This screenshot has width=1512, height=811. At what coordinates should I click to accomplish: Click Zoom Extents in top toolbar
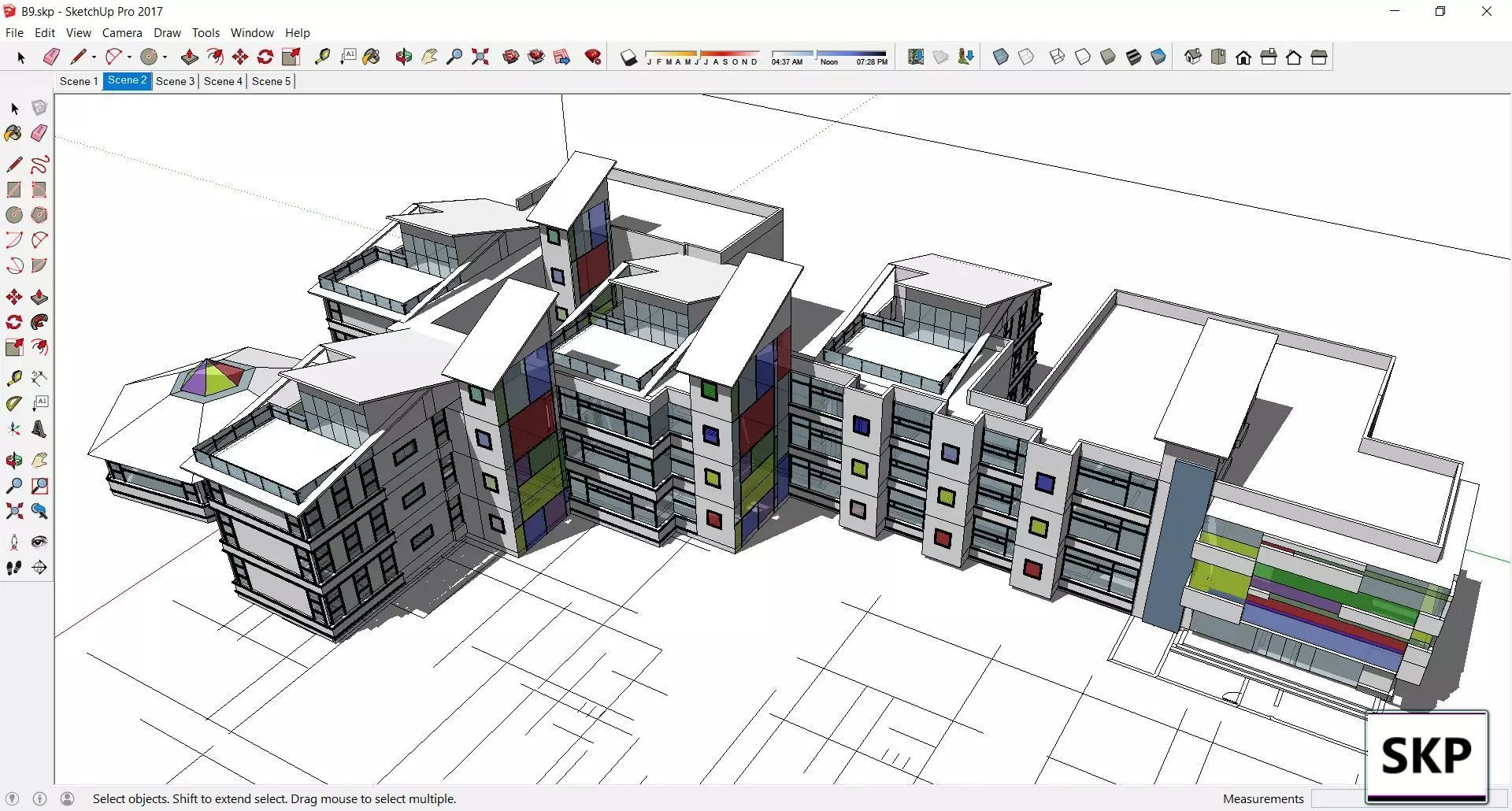pos(480,57)
